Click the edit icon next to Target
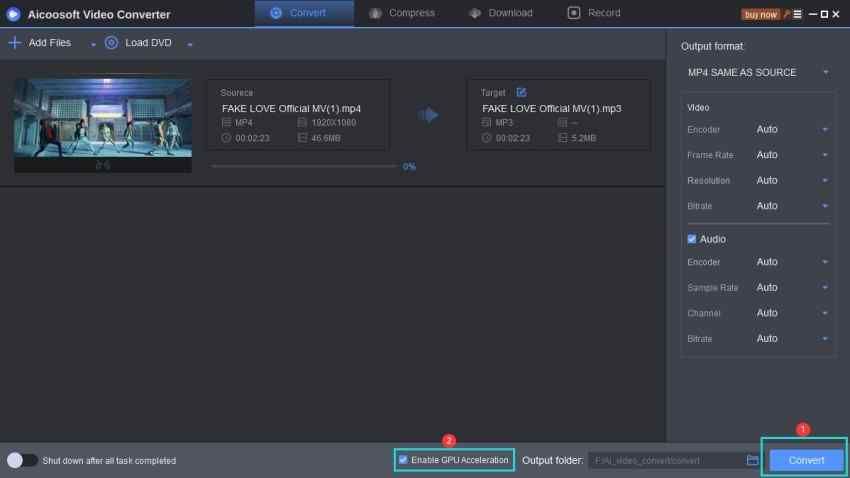The image size is (850, 478). point(521,92)
